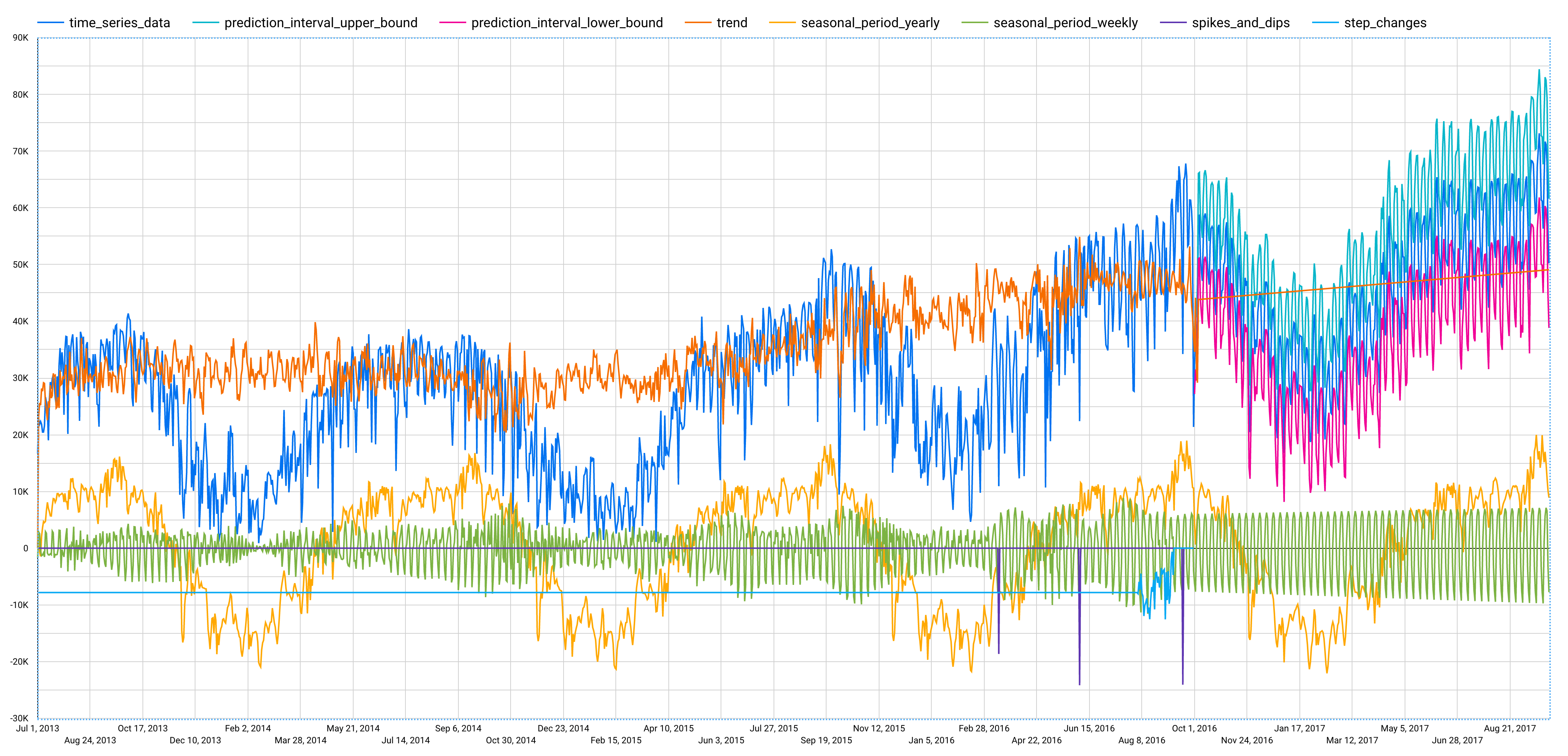Click the Aug 24, 2013 axis label
The height and width of the screenshot is (756, 1568).
tap(90, 740)
